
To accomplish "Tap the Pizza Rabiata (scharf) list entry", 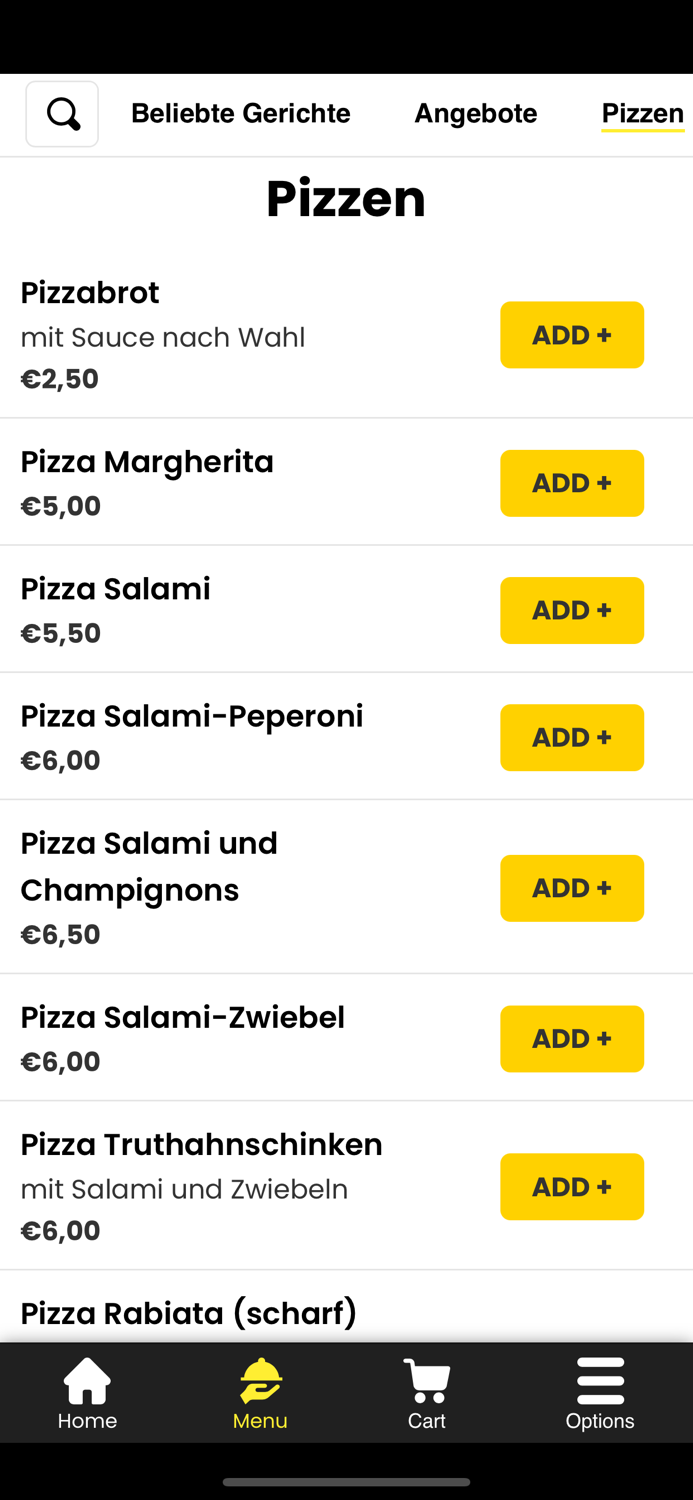I will [x=189, y=1312].
